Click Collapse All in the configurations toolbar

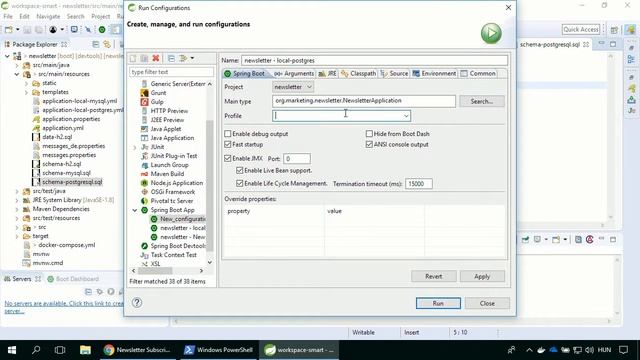(171, 58)
